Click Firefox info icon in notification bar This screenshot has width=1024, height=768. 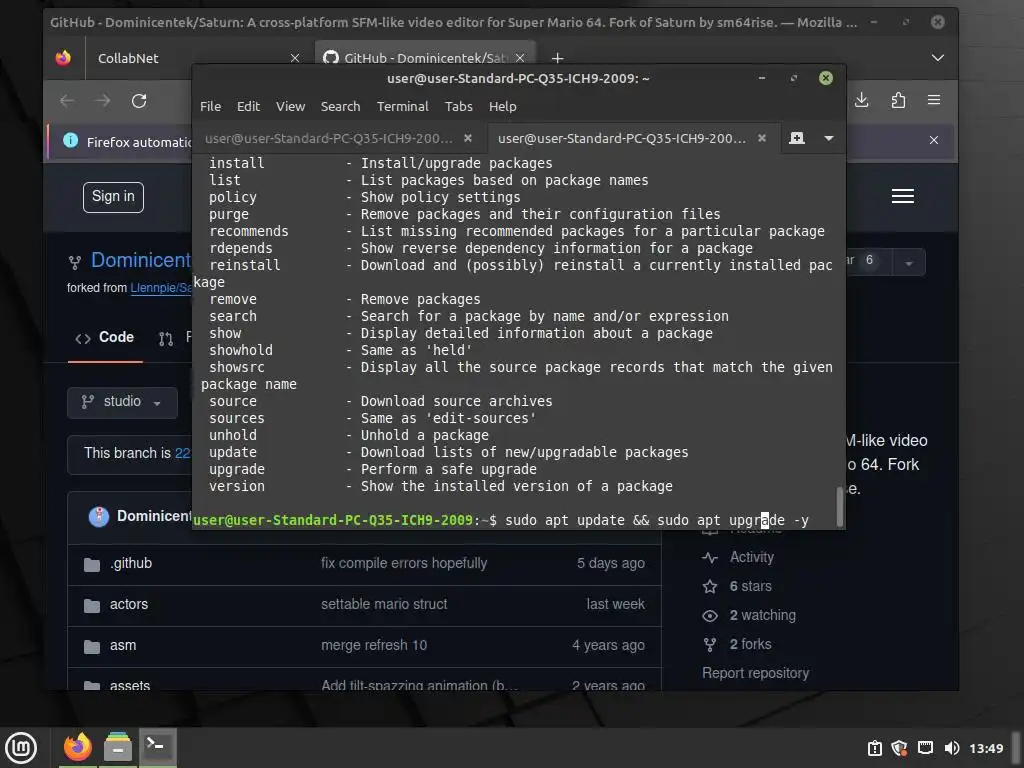tap(71, 140)
